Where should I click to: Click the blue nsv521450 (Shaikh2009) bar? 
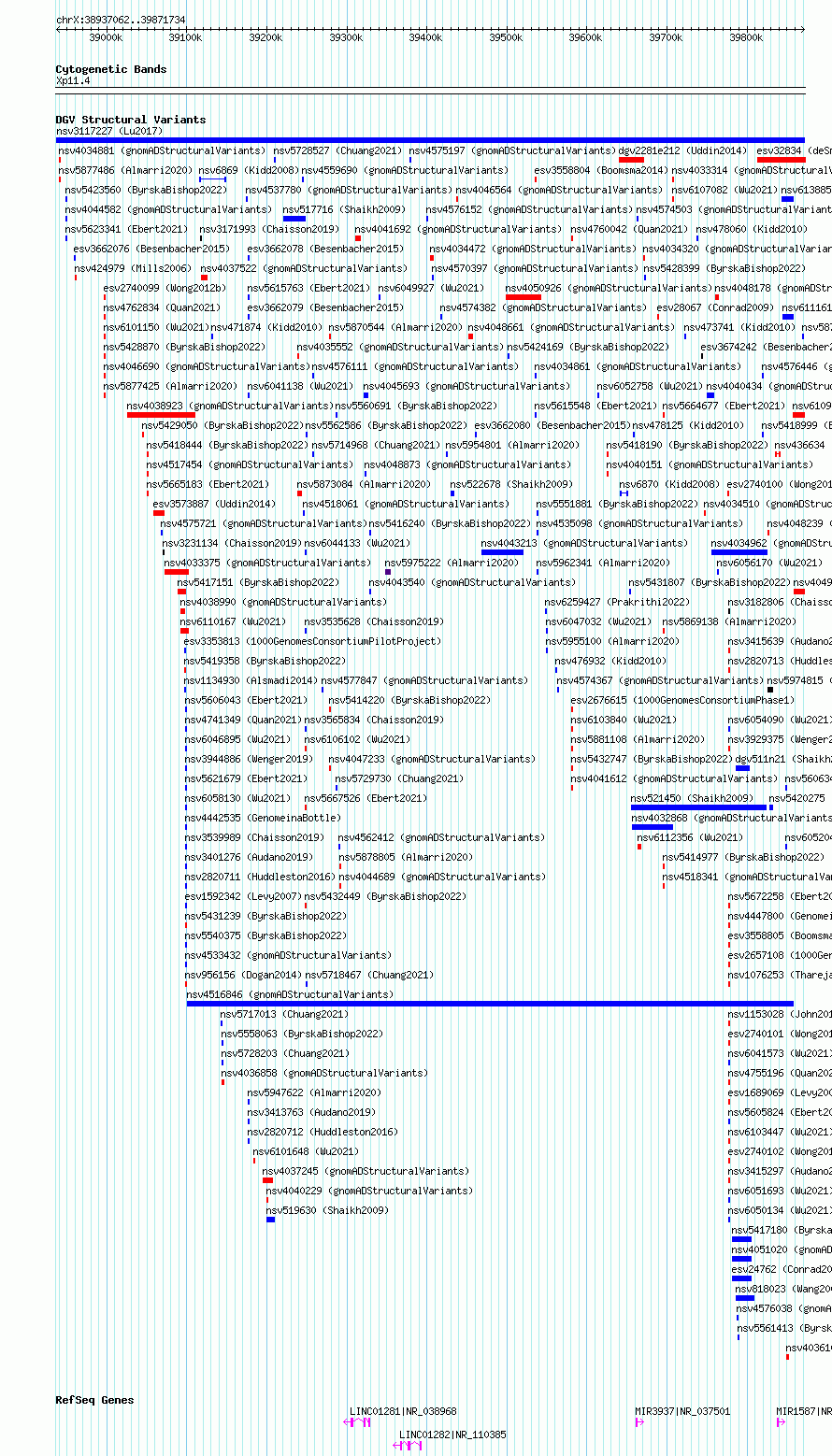698,807
